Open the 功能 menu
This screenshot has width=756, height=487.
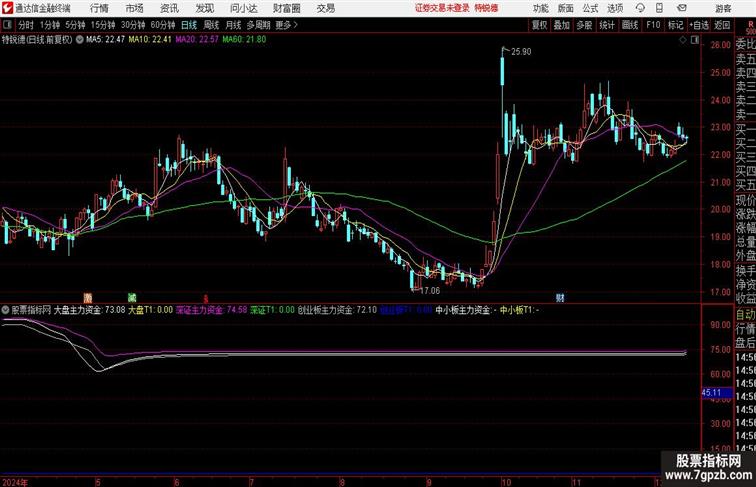(x=540, y=8)
